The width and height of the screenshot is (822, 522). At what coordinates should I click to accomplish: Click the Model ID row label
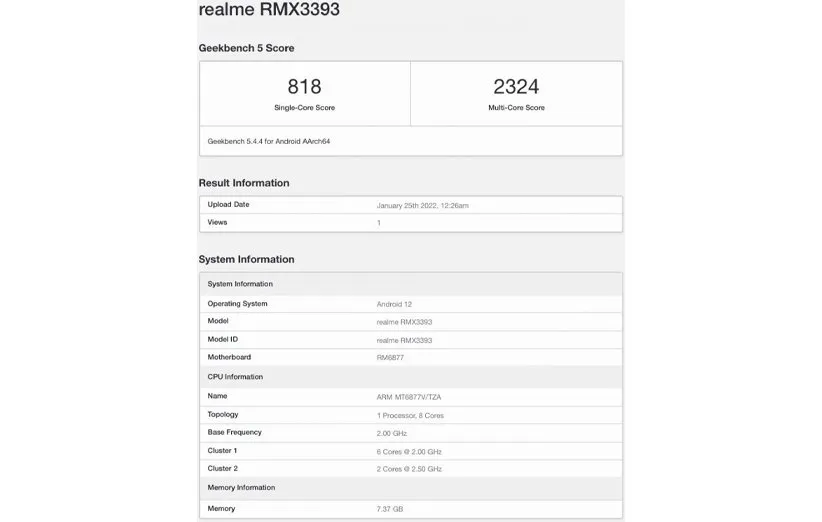click(223, 339)
